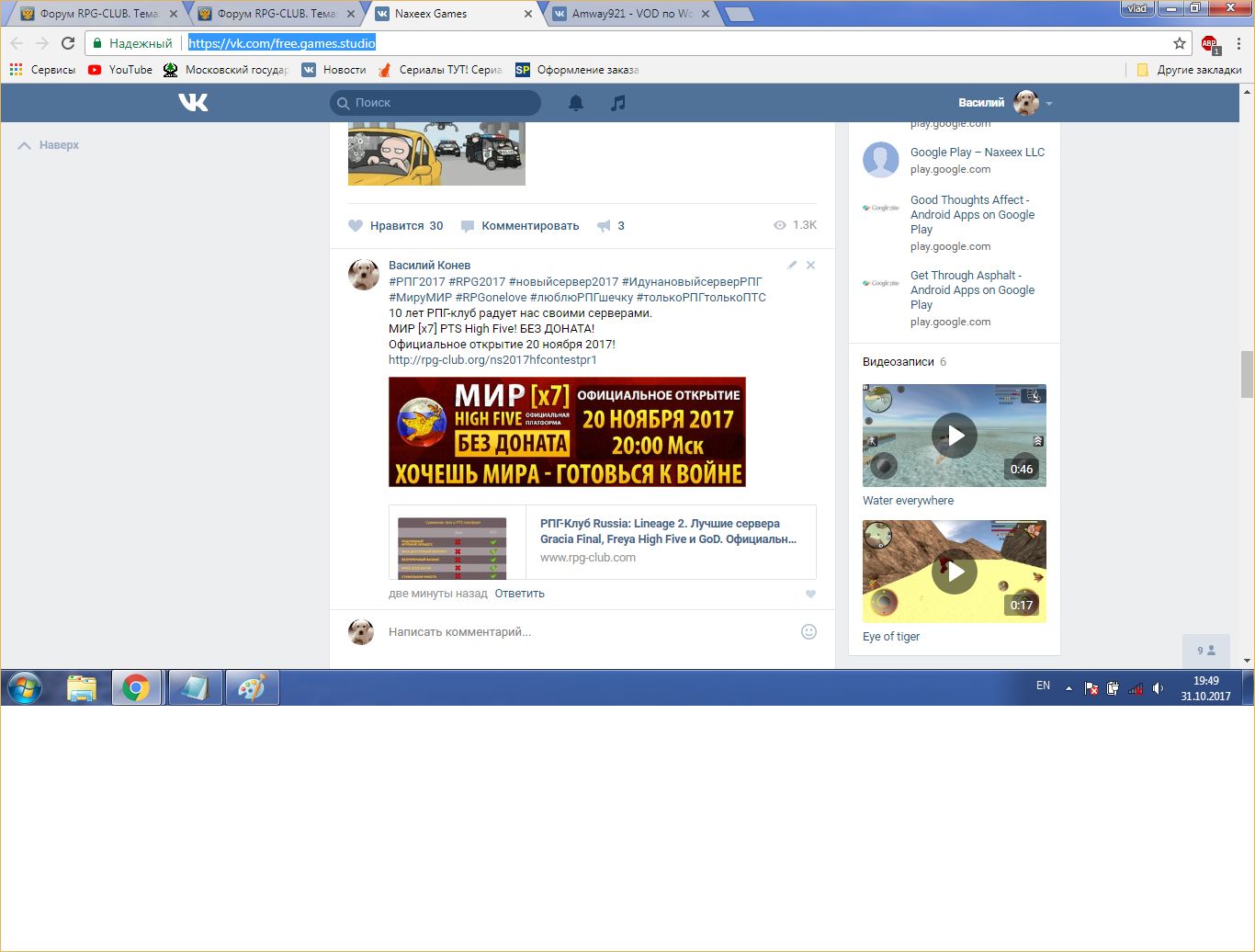The height and width of the screenshot is (952, 1255).
Task: Open the Chrome menu with three dots
Action: [1238, 43]
